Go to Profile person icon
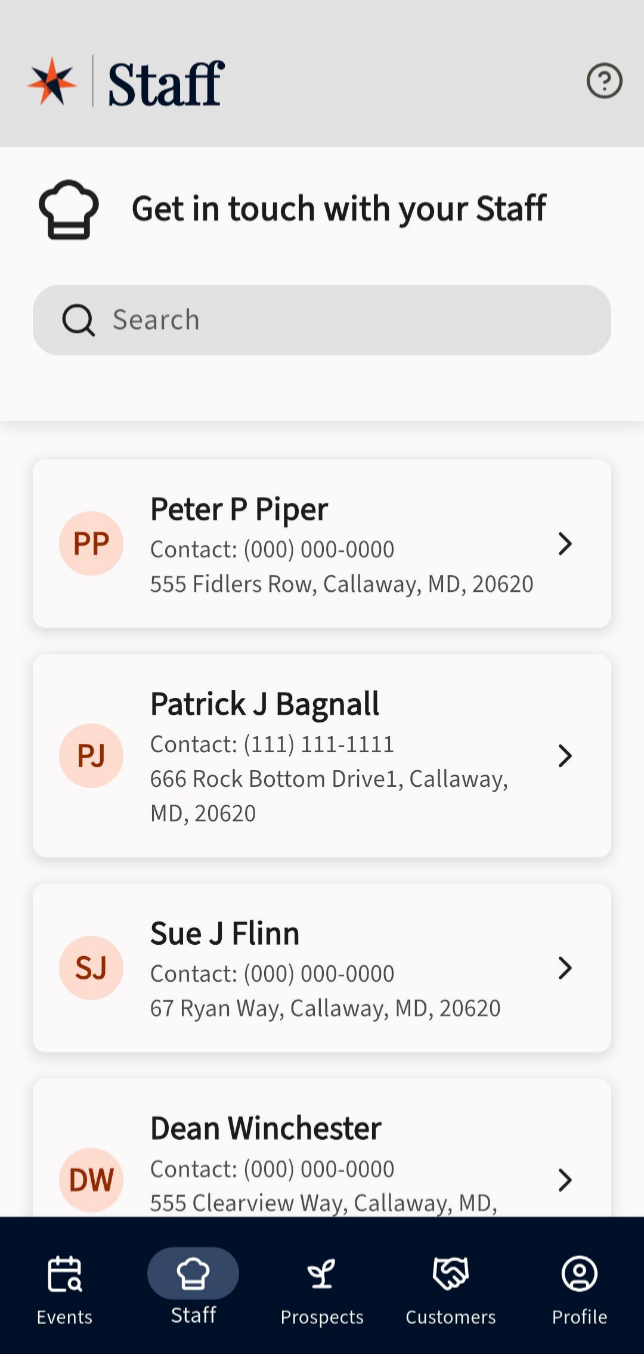Image resolution: width=644 pixels, height=1354 pixels. point(579,1274)
